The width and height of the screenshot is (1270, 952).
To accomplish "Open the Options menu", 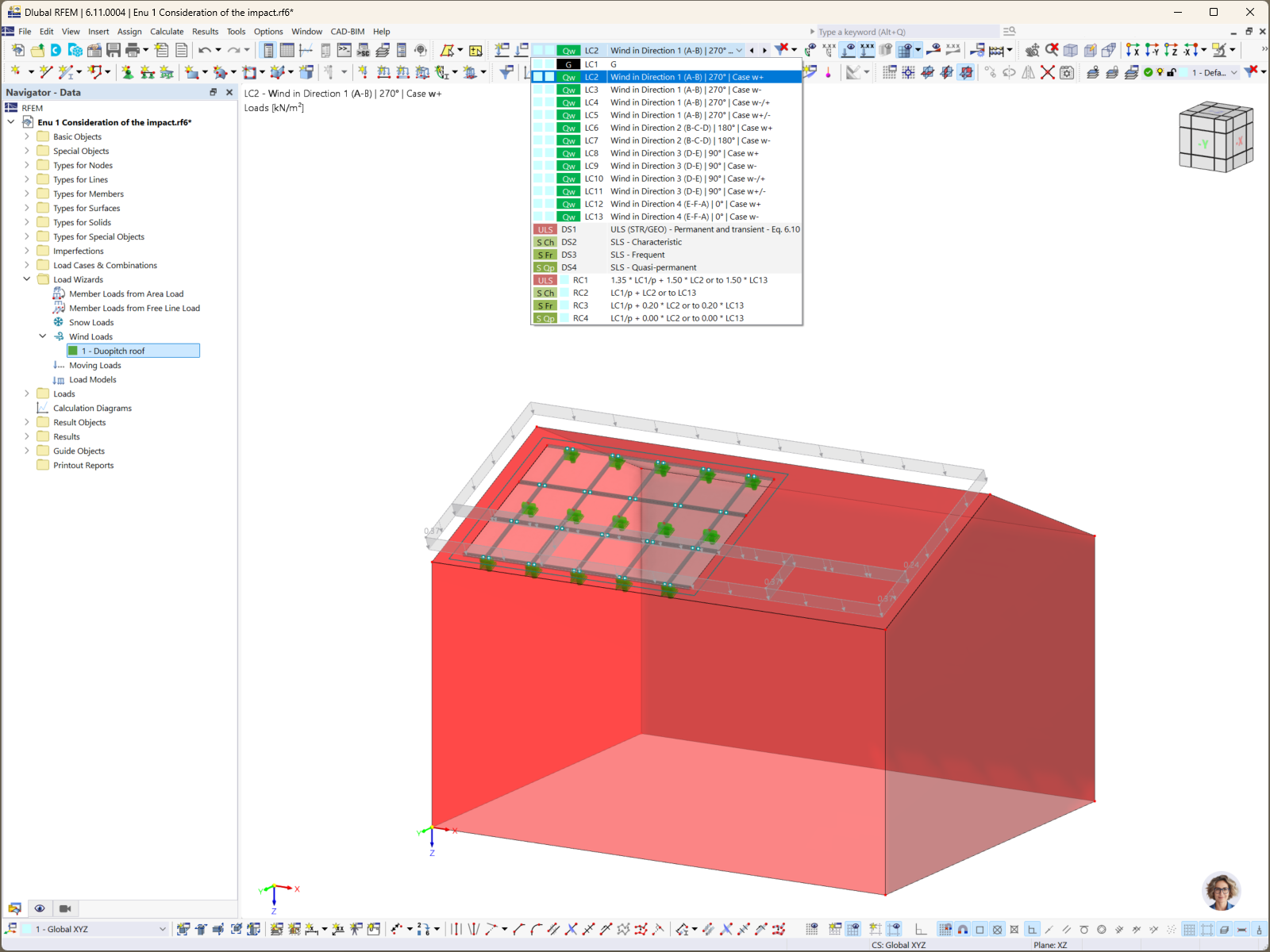I will point(268,32).
